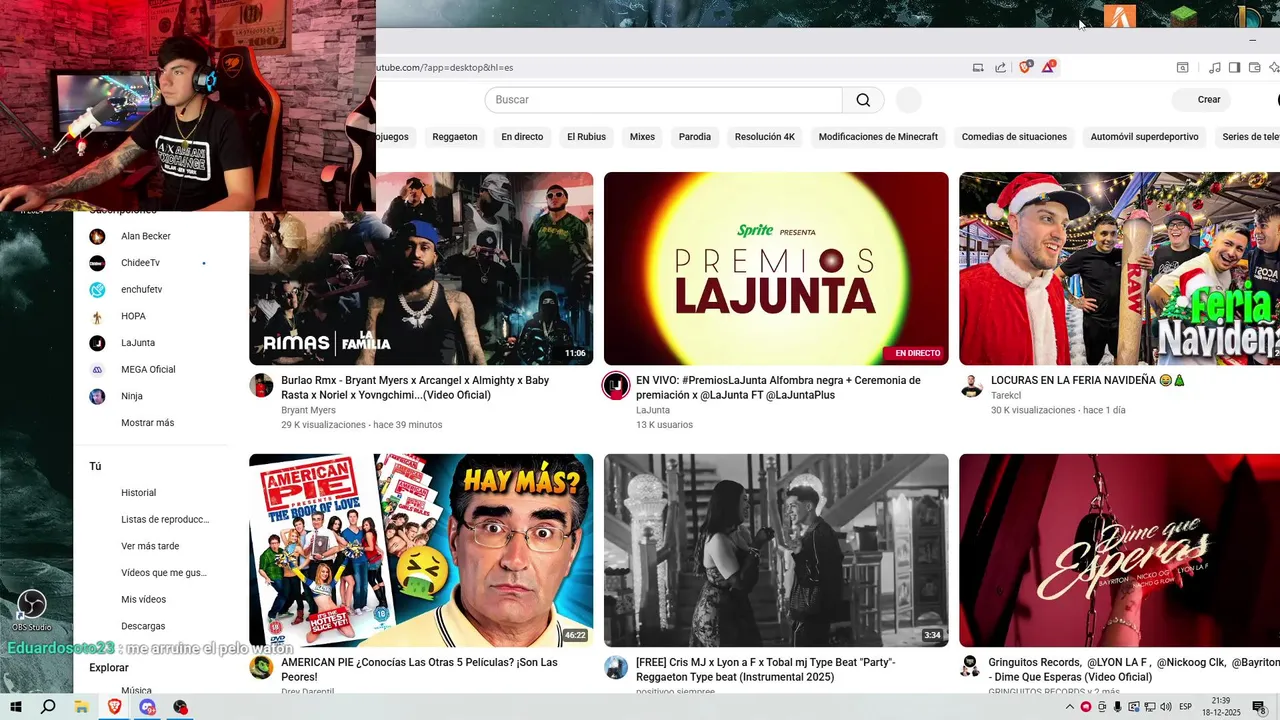Open the Minecraft grass block desktop icon
Image resolution: width=1280 pixels, height=720 pixels.
[1184, 16]
